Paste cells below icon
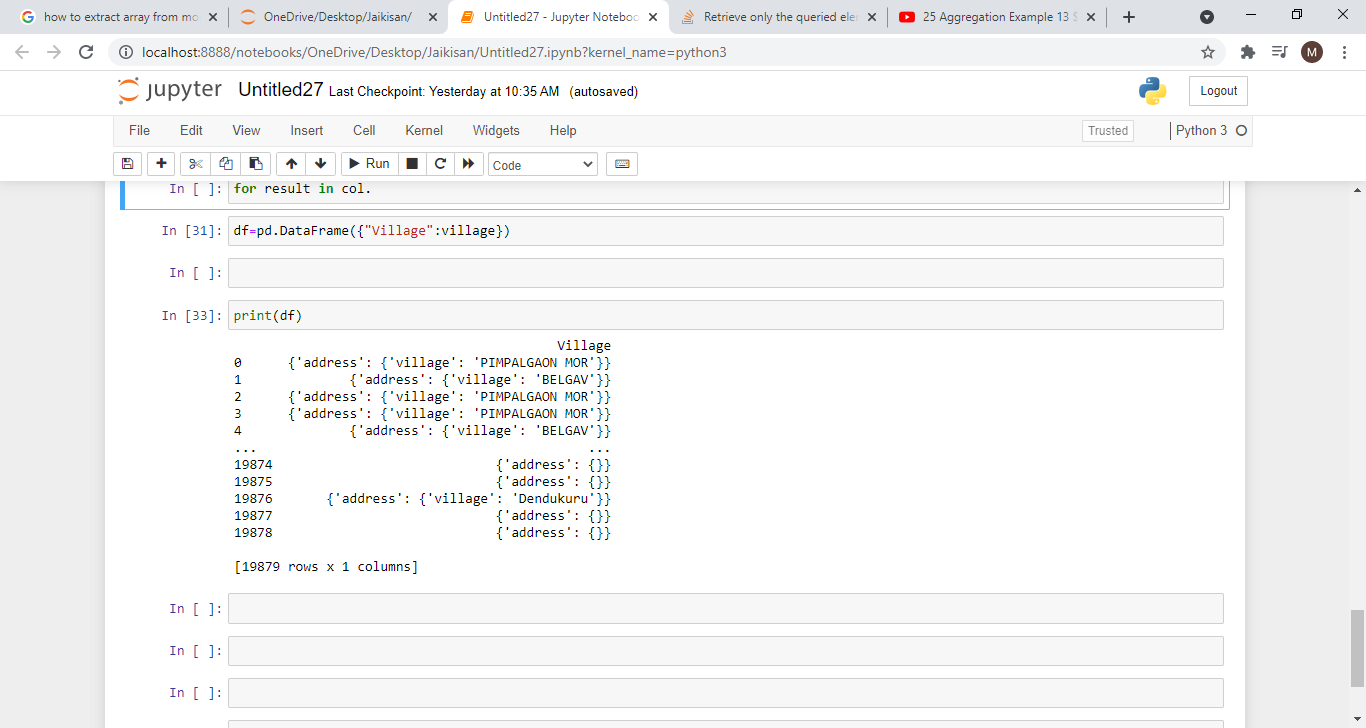 (x=256, y=164)
